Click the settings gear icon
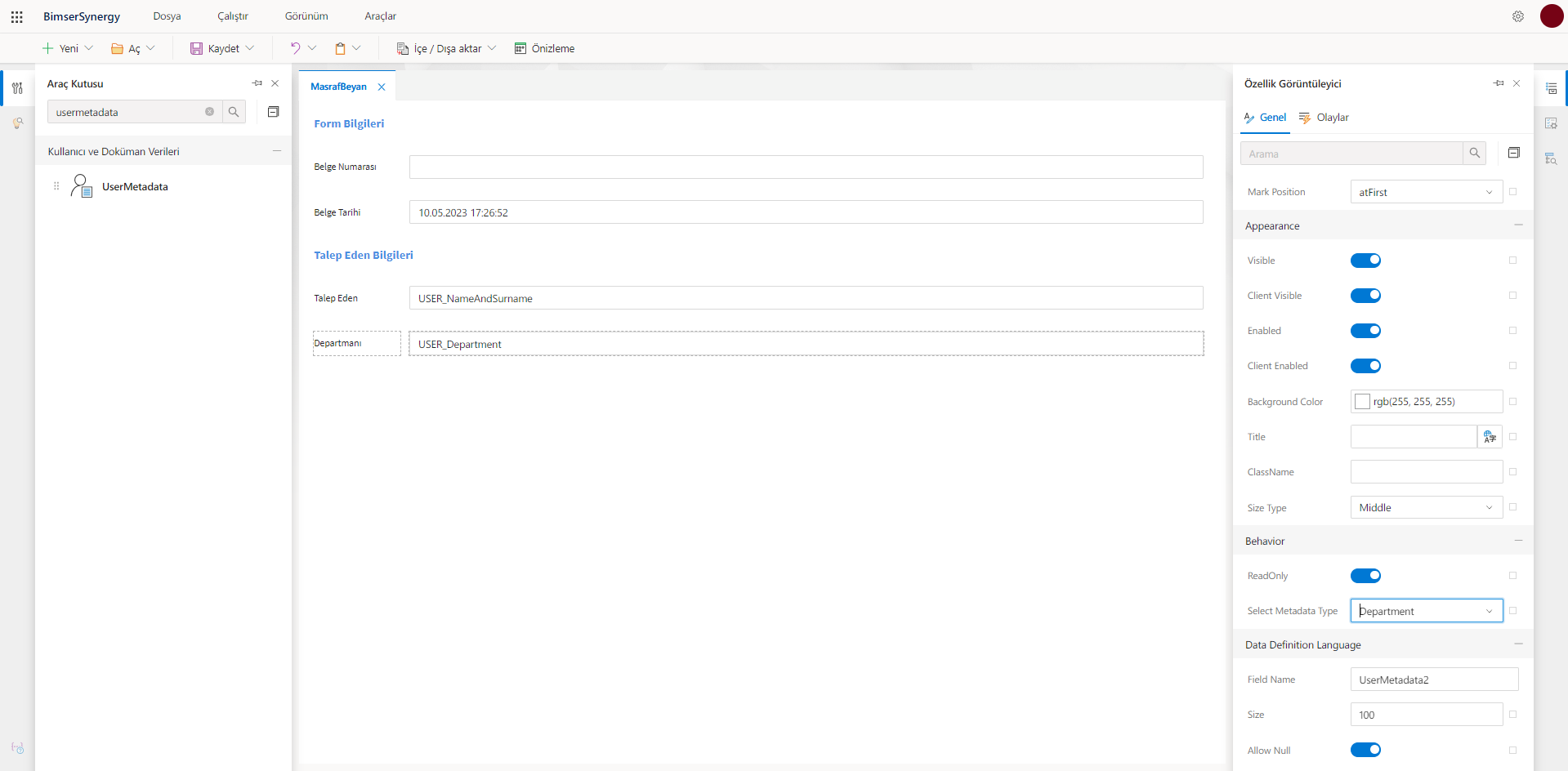The width and height of the screenshot is (1568, 771). pos(1517,16)
